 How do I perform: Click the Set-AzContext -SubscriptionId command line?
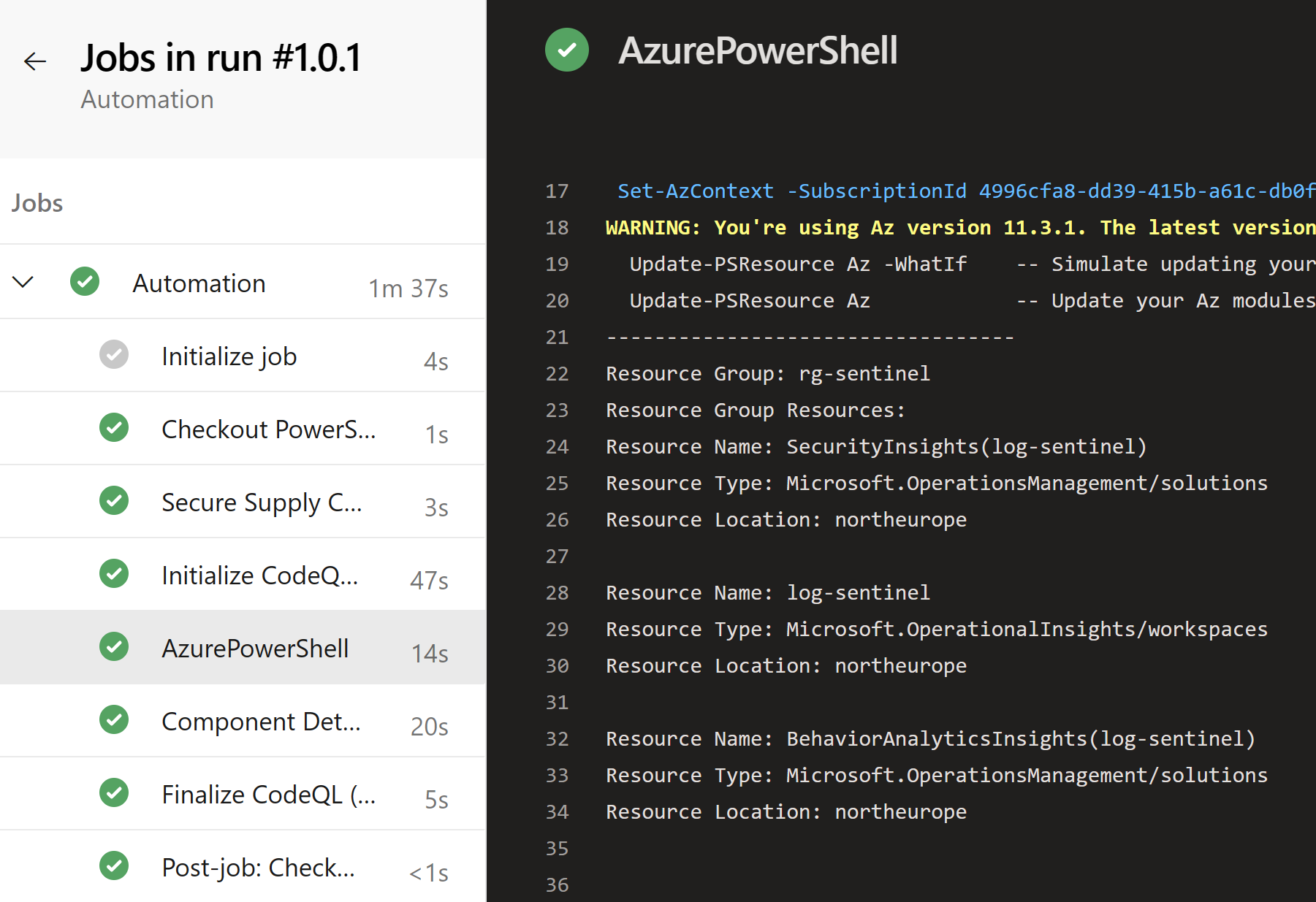coord(966,191)
